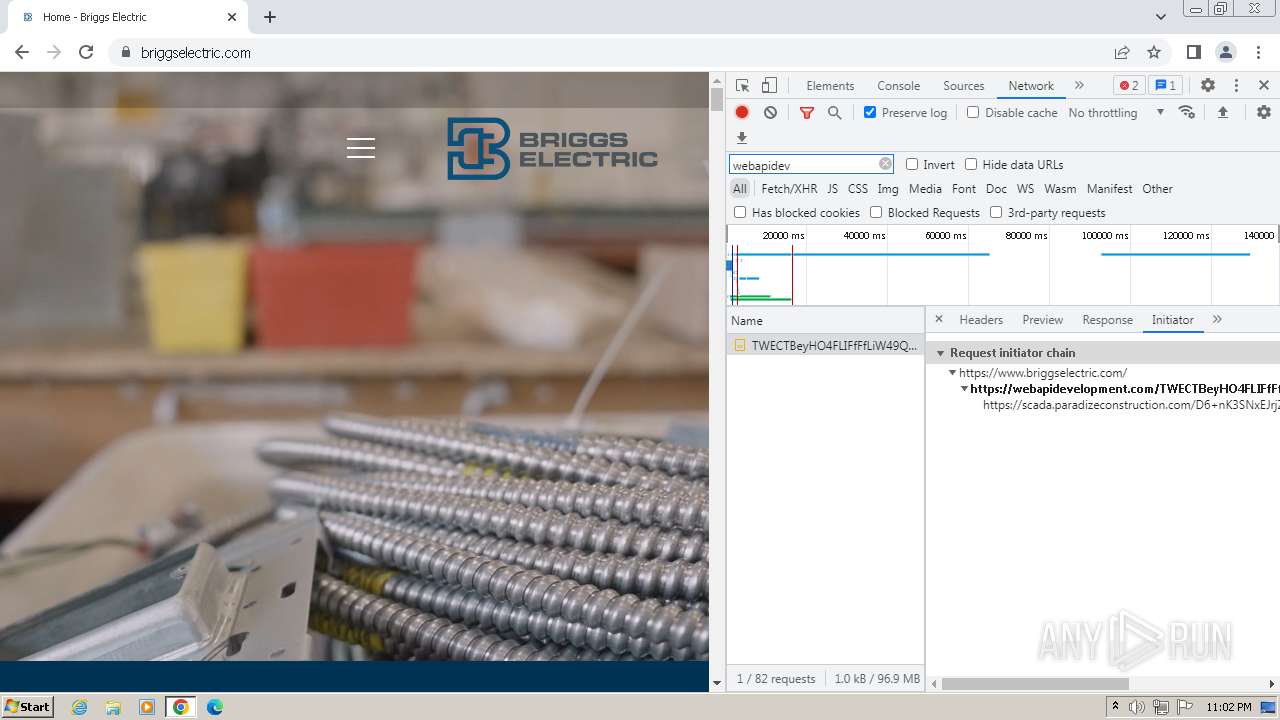The width and height of the screenshot is (1280, 720).
Task: Check 3rd-party requests
Action: [x=996, y=212]
